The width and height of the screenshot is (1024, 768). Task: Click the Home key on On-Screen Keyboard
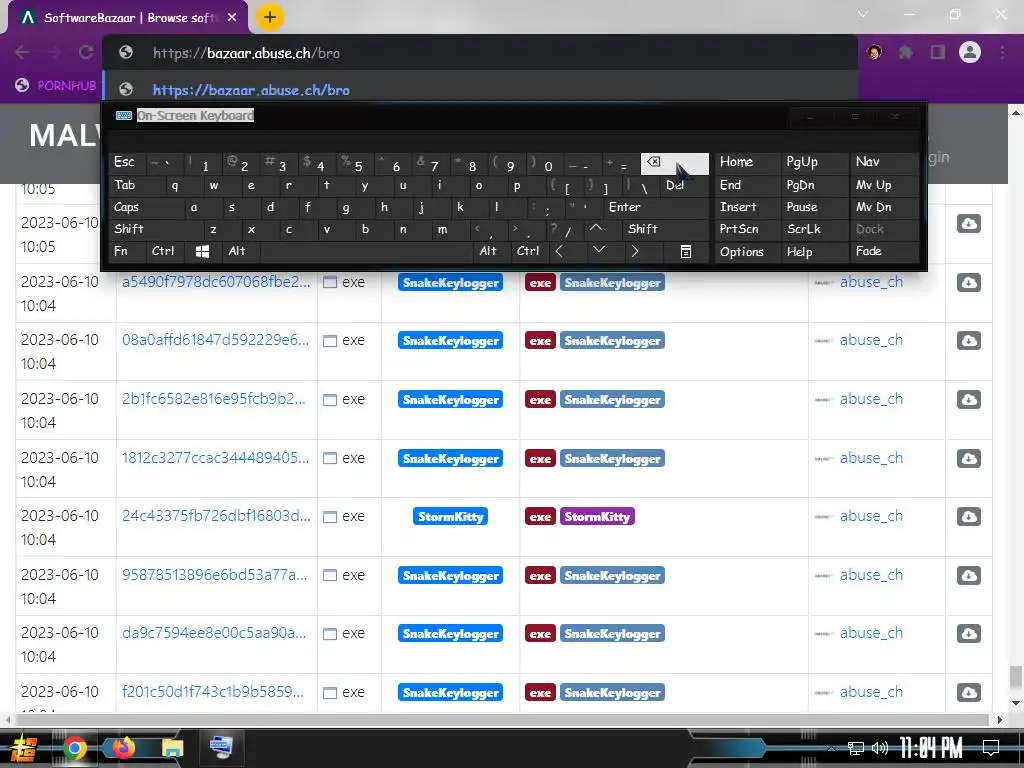click(747, 162)
